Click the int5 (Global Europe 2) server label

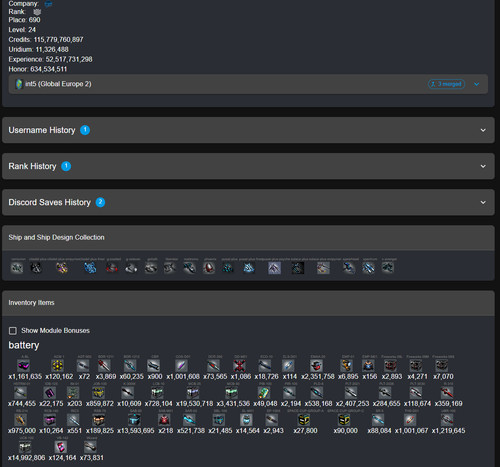(58, 84)
